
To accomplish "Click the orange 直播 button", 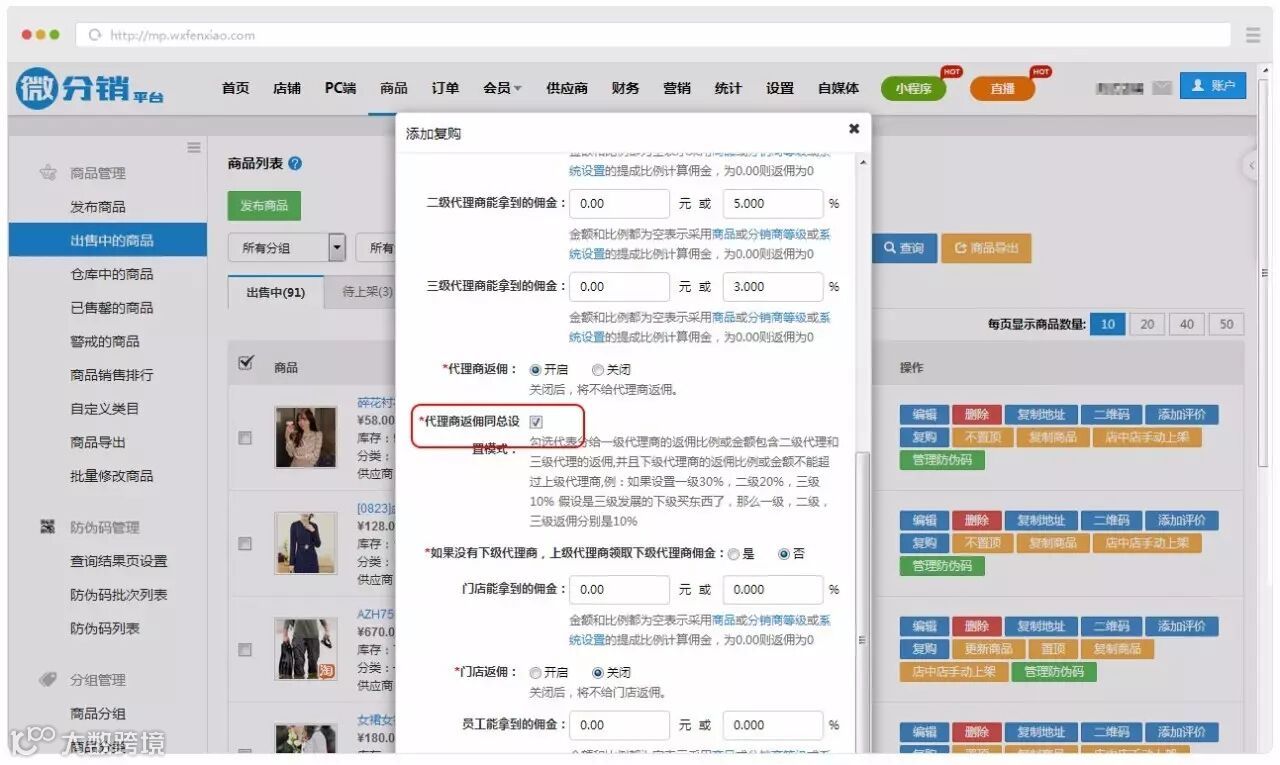I will 1002,88.
